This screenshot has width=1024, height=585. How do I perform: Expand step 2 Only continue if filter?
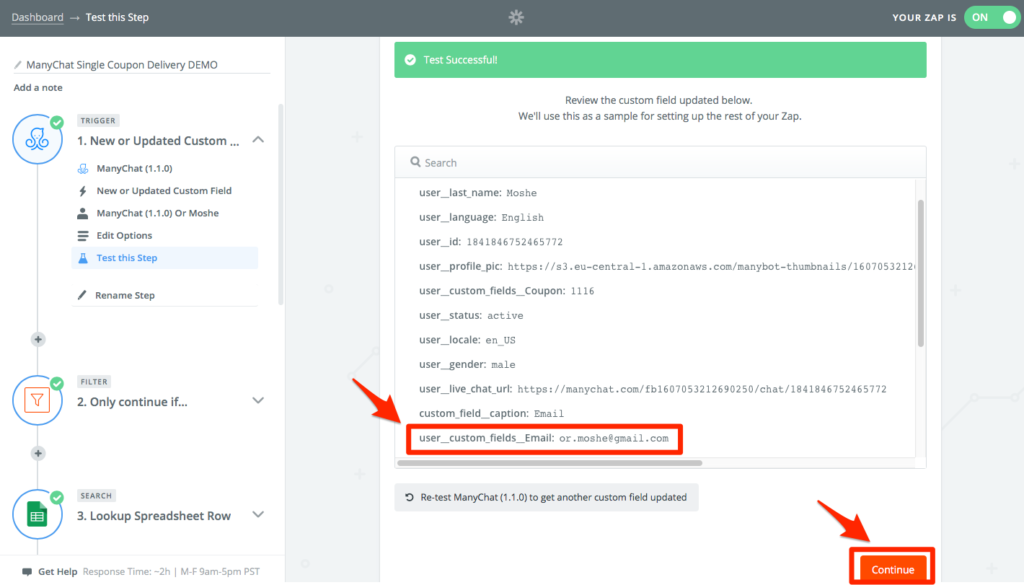click(x=258, y=400)
